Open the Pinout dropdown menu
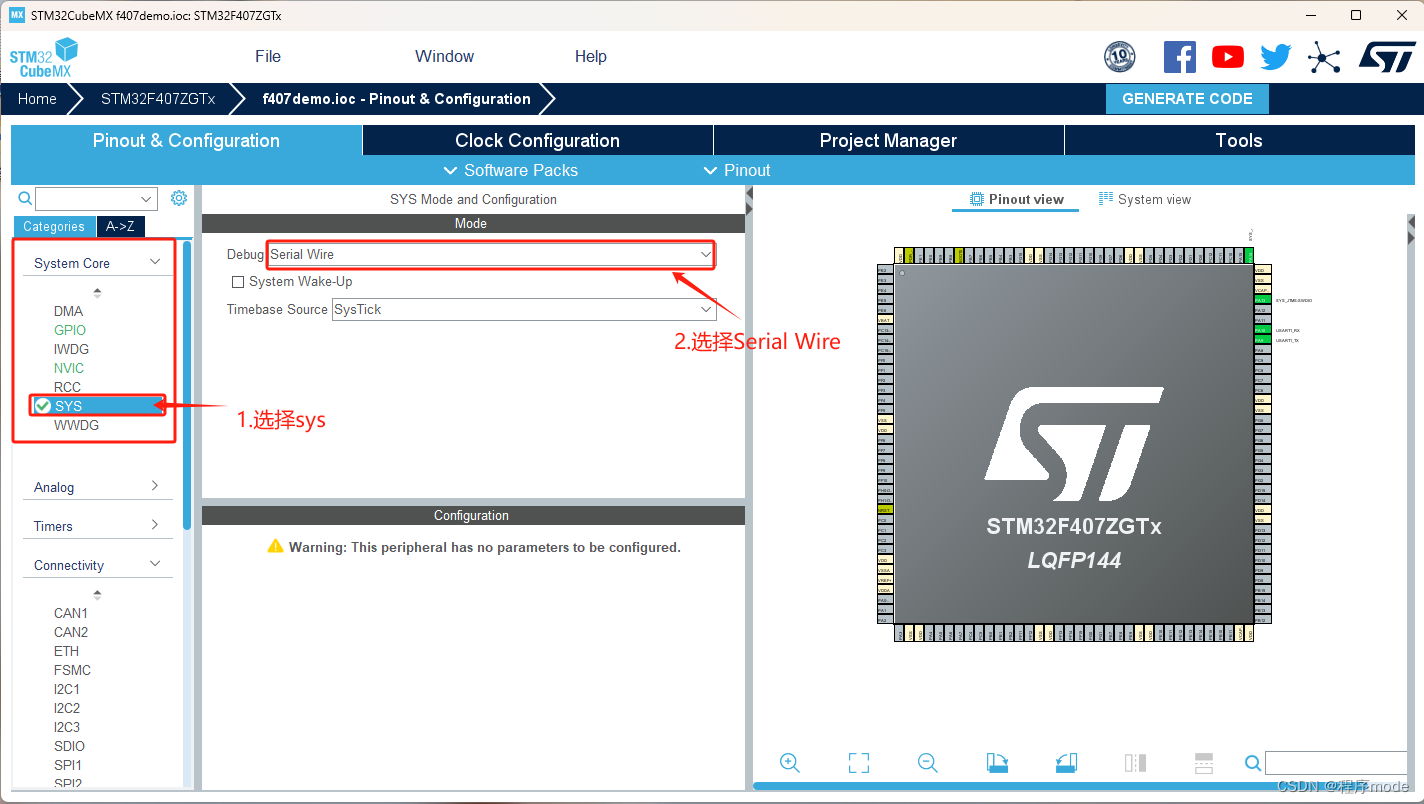Screen dimensions: 1424x804 tap(737, 170)
